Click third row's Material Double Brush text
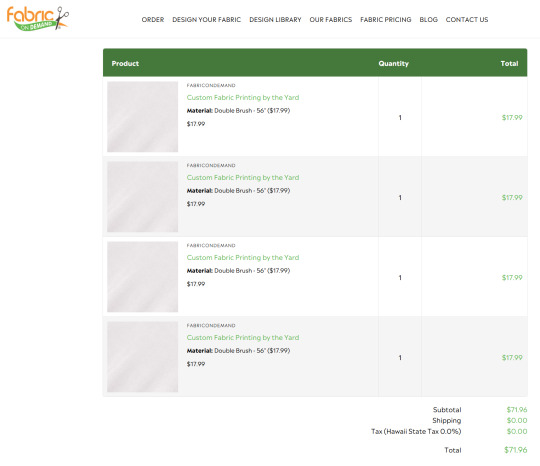This screenshot has height=466, width=540. 238,271
